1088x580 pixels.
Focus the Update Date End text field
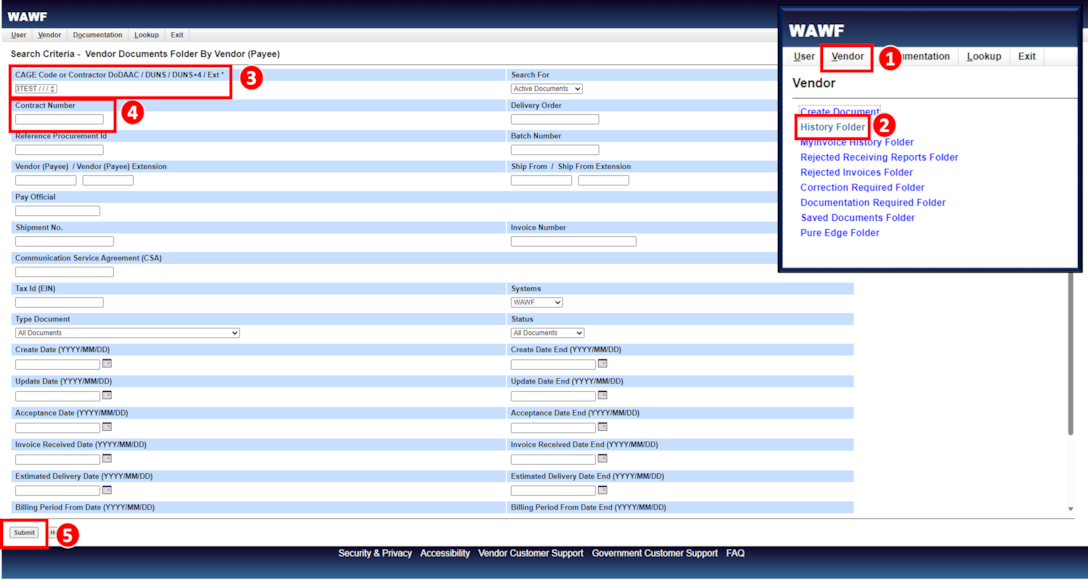[553, 396]
